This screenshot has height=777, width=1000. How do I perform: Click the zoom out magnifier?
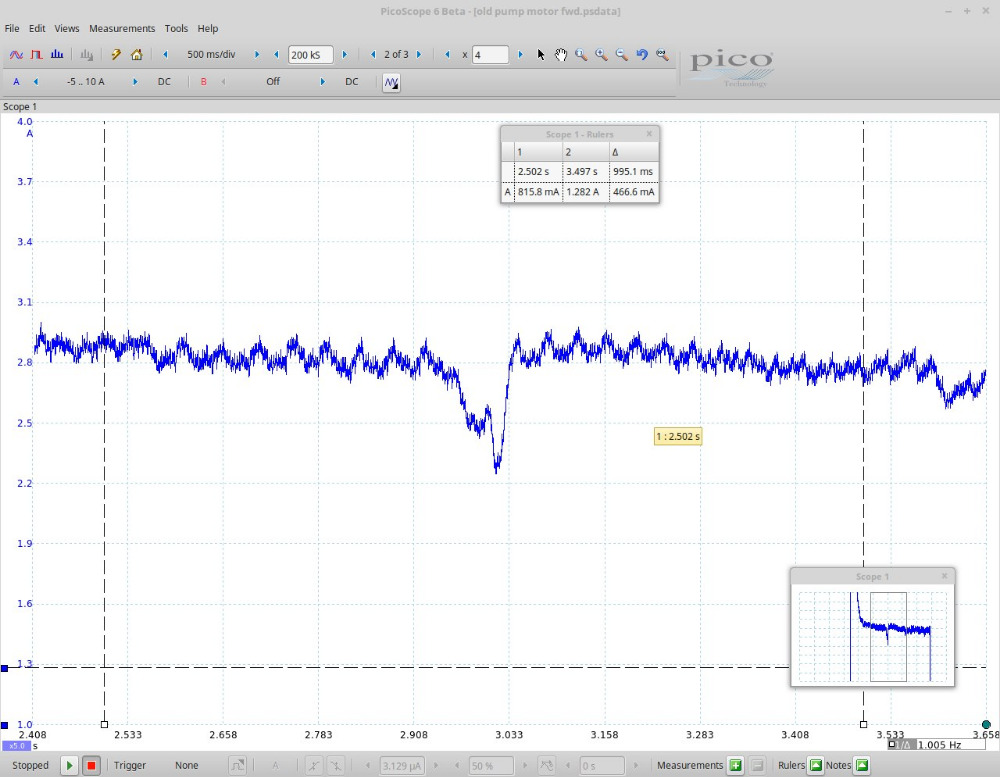621,54
